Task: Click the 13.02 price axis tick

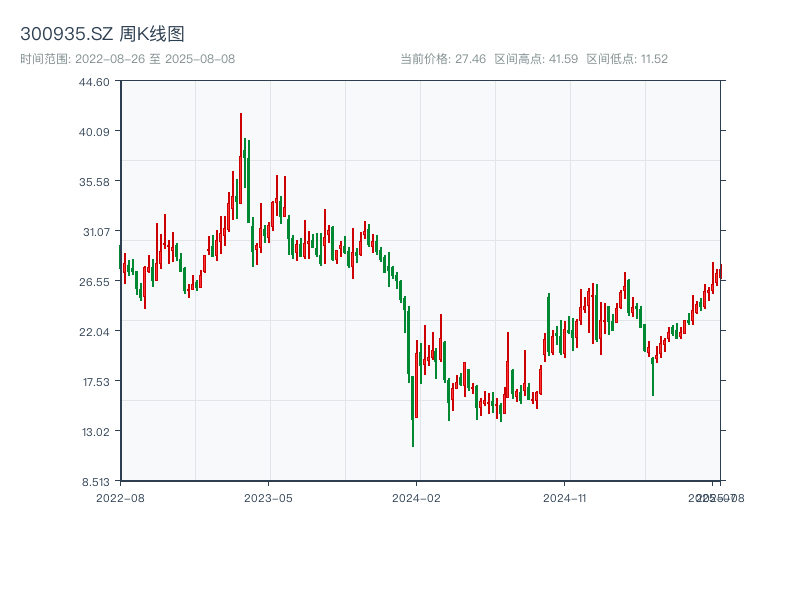Action: click(94, 431)
